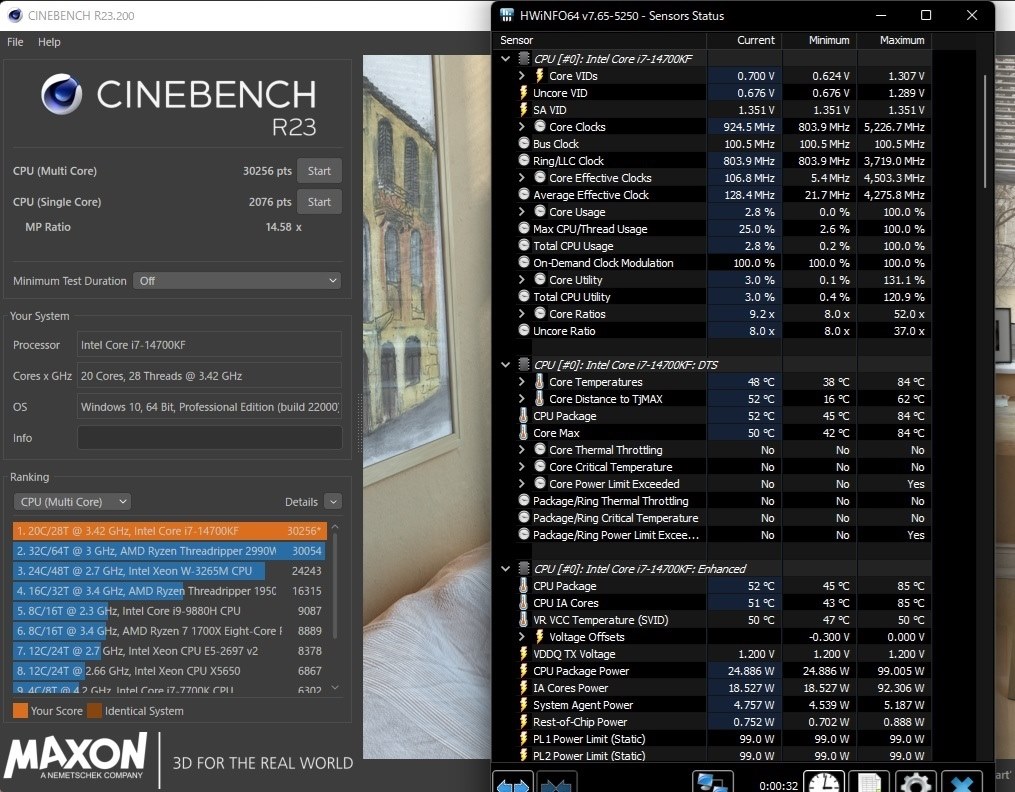Click the Info input field in Cinebench

click(x=210, y=437)
